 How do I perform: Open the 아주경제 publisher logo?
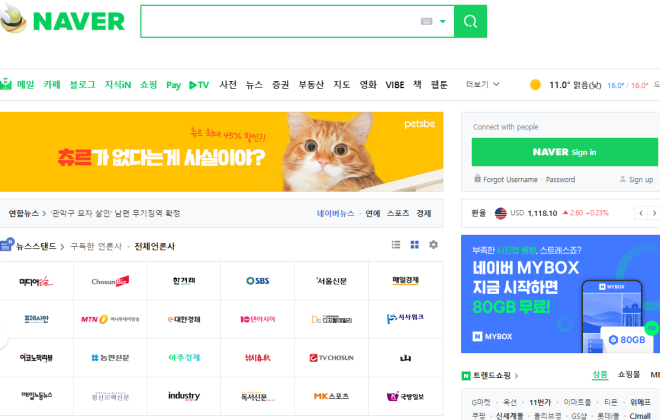184,358
